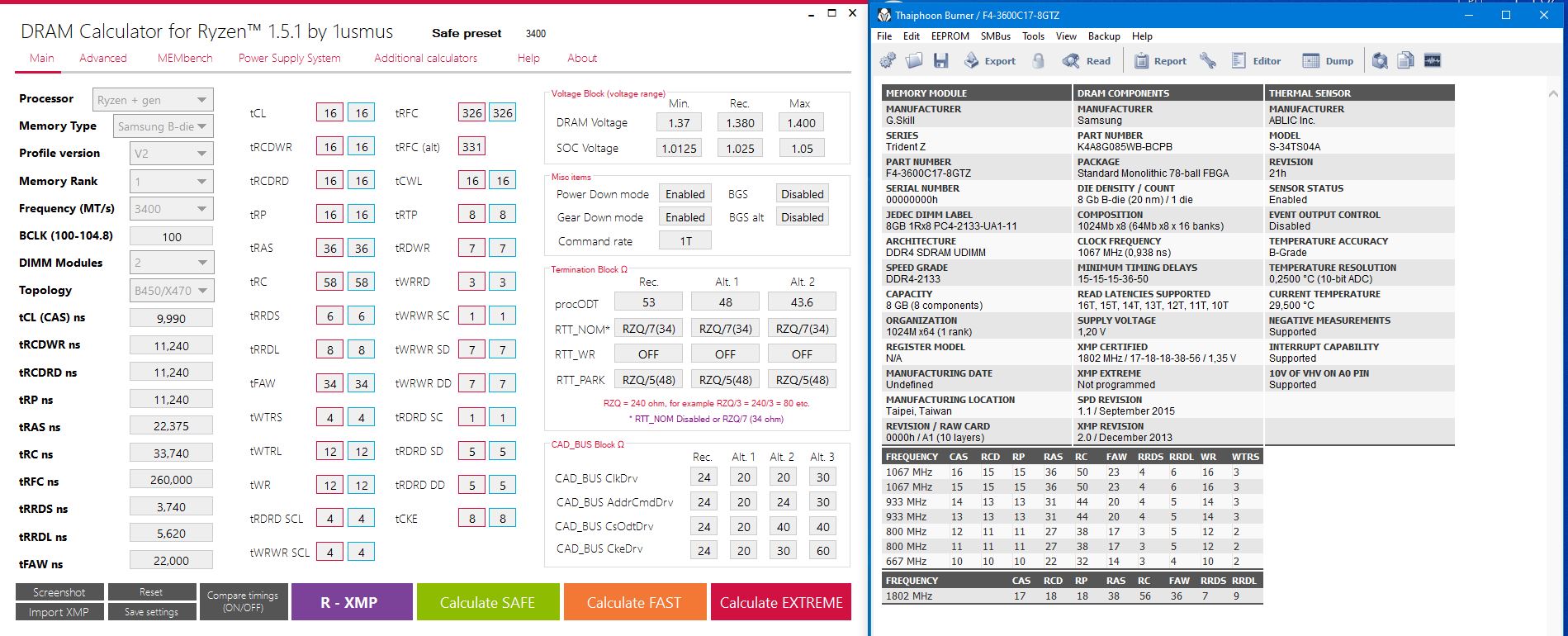This screenshot has height=636, width=1568.
Task: Click the tCL (CAS) ns value field
Action: point(171,318)
